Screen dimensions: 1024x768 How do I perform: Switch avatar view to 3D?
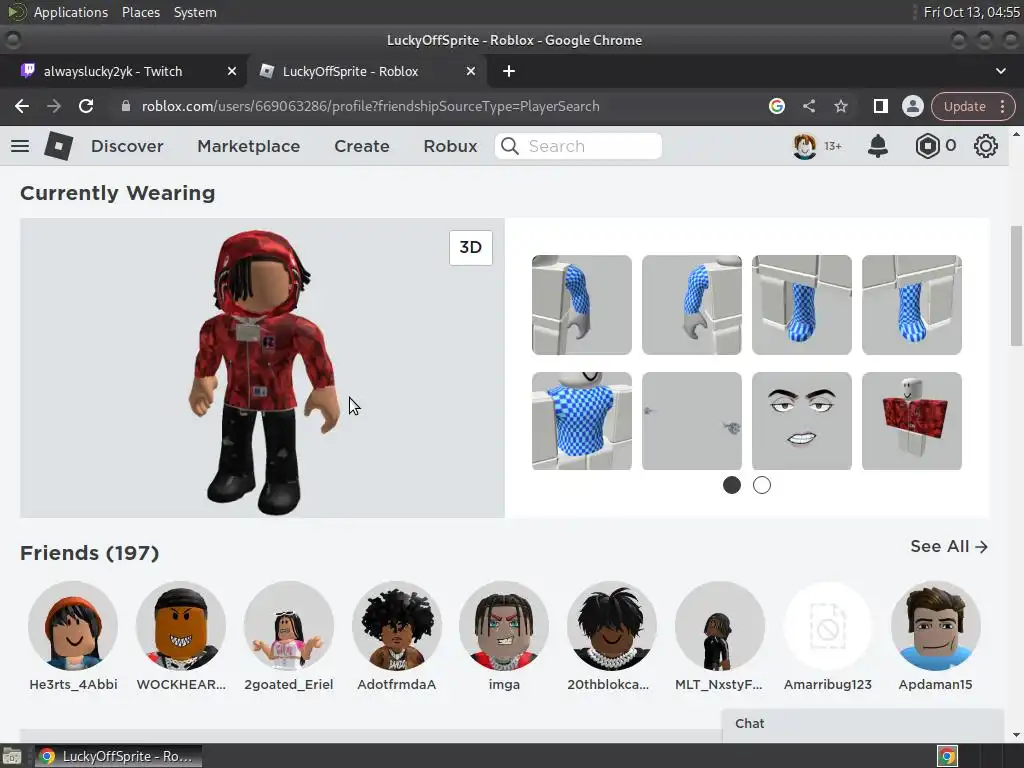[470, 248]
